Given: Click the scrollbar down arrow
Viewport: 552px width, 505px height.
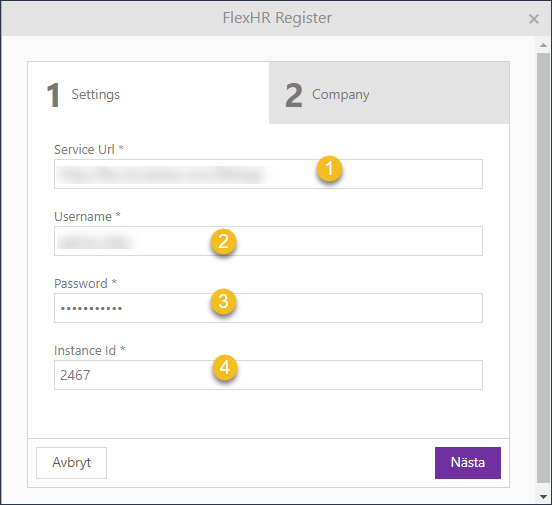Looking at the screenshot, I should point(543,497).
